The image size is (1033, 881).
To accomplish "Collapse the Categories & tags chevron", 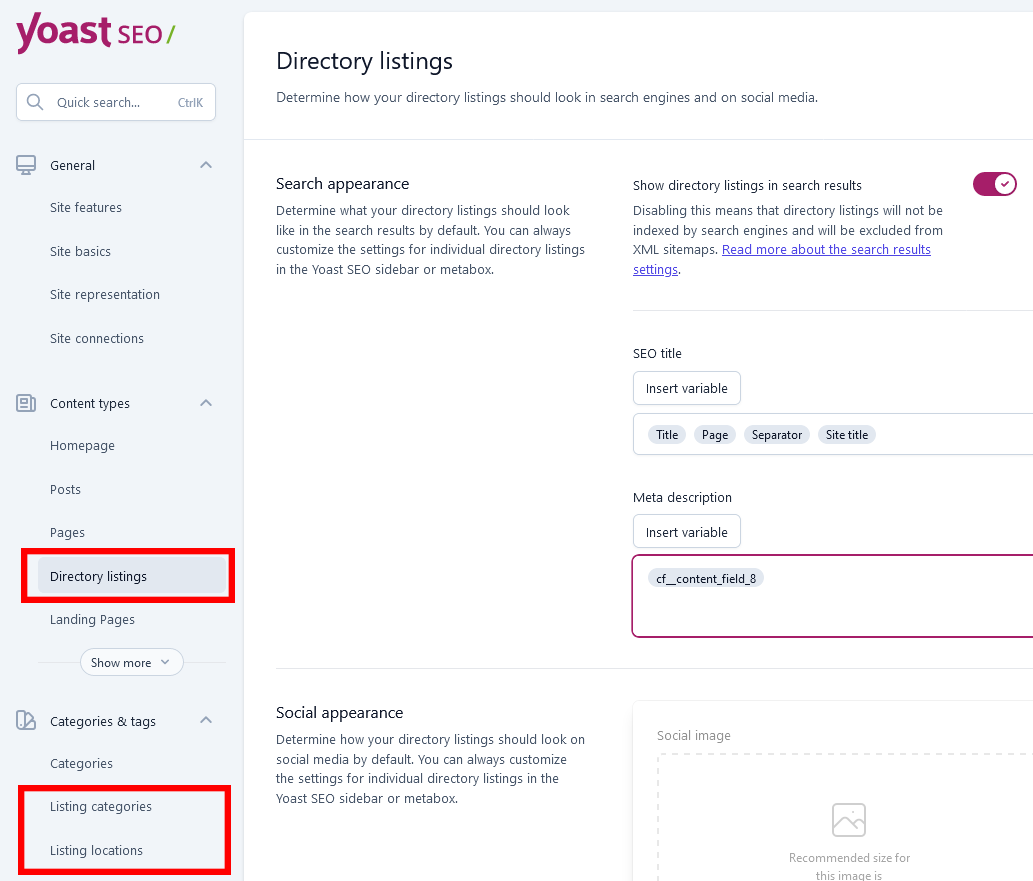I will point(206,720).
